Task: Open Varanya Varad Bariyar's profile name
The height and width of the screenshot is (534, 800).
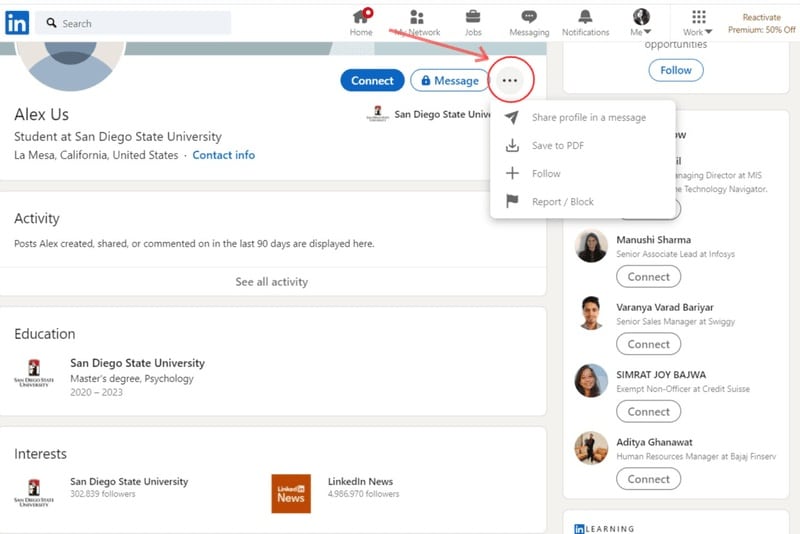Action: pos(665,308)
